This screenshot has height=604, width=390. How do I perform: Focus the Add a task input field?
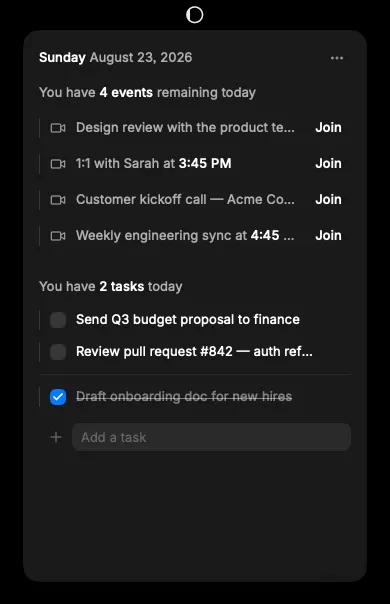click(x=211, y=437)
